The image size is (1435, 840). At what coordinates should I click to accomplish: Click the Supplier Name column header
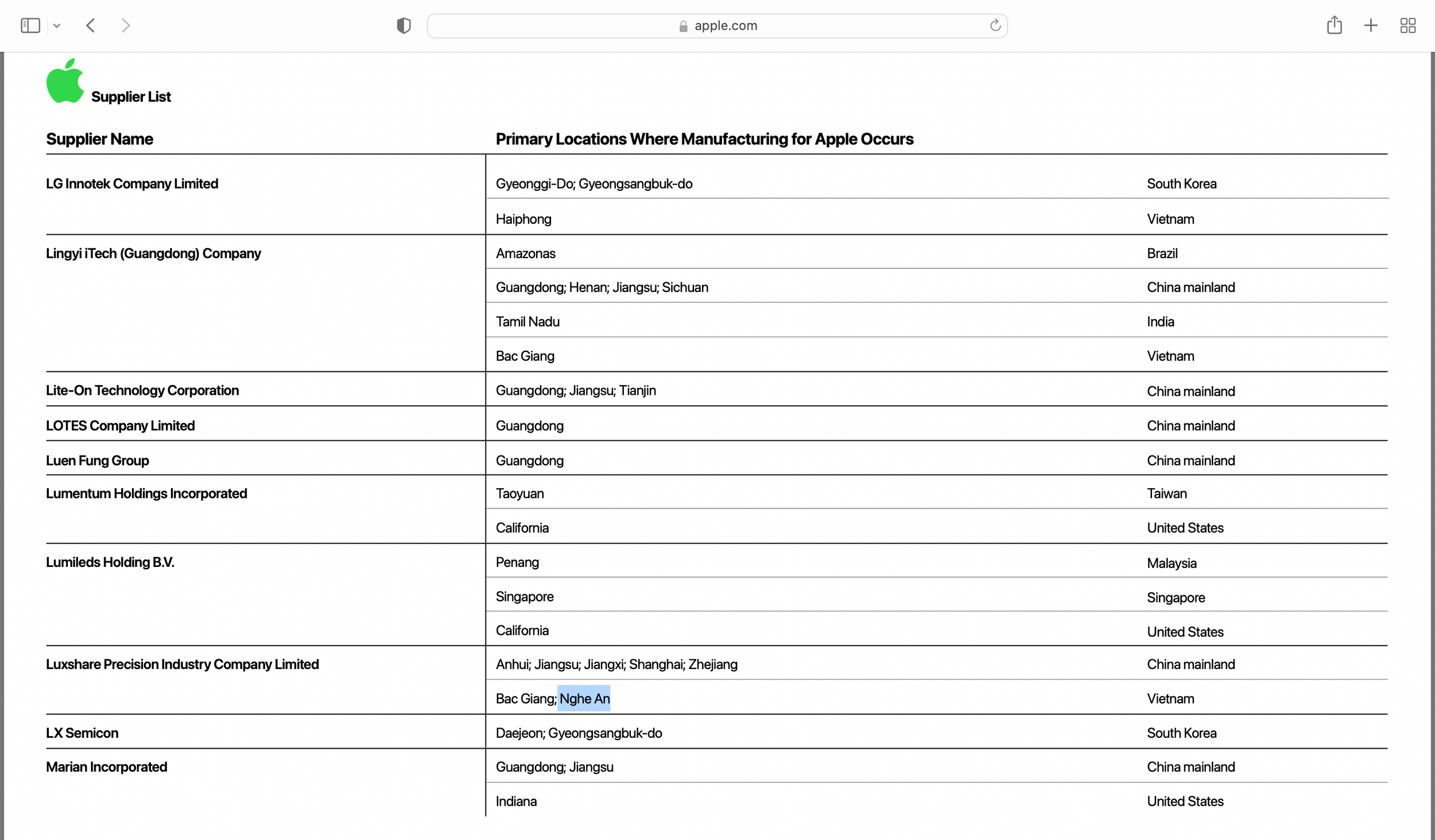pos(99,138)
